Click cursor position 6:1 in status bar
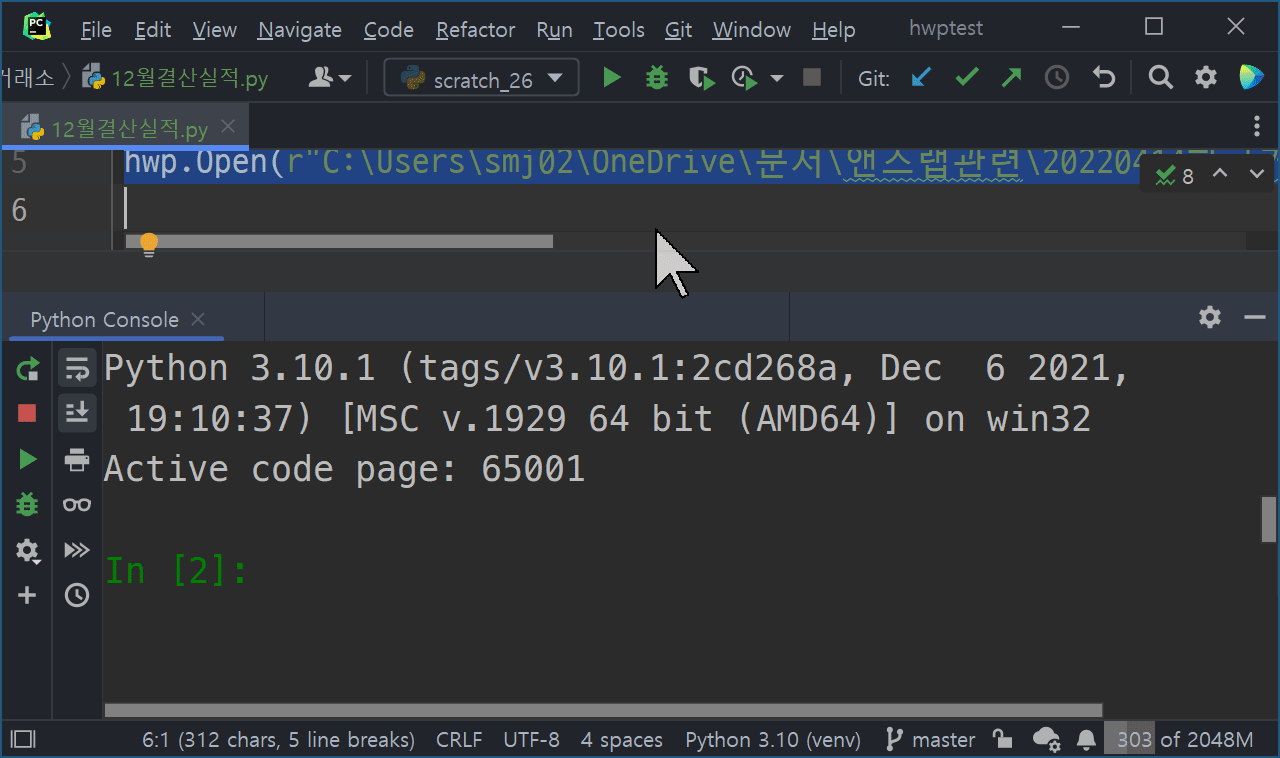 (278, 740)
